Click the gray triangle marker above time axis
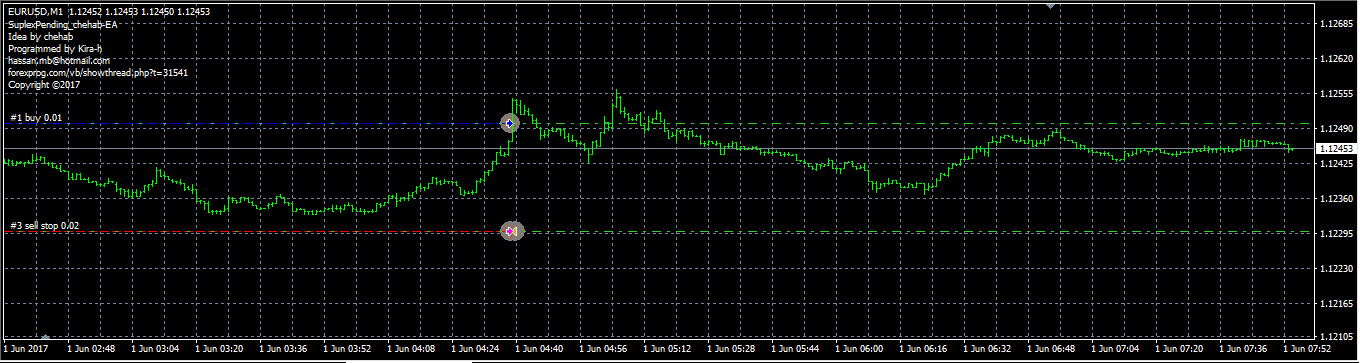 click(x=45, y=338)
